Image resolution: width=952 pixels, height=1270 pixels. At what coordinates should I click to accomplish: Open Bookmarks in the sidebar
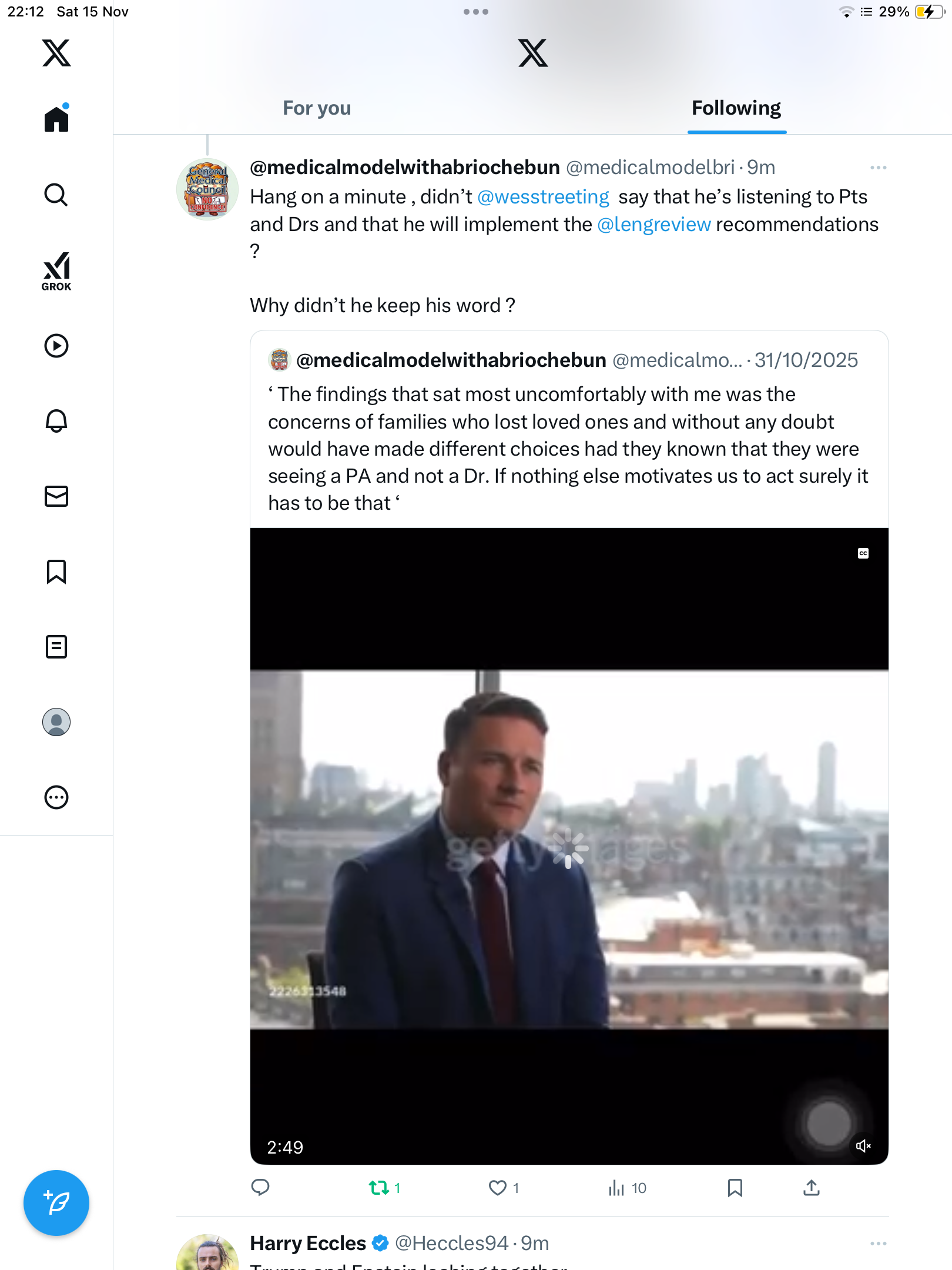tap(56, 571)
